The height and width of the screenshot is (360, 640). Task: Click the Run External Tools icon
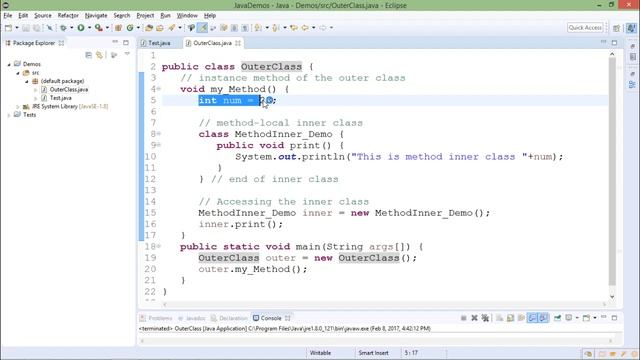click(x=98, y=28)
